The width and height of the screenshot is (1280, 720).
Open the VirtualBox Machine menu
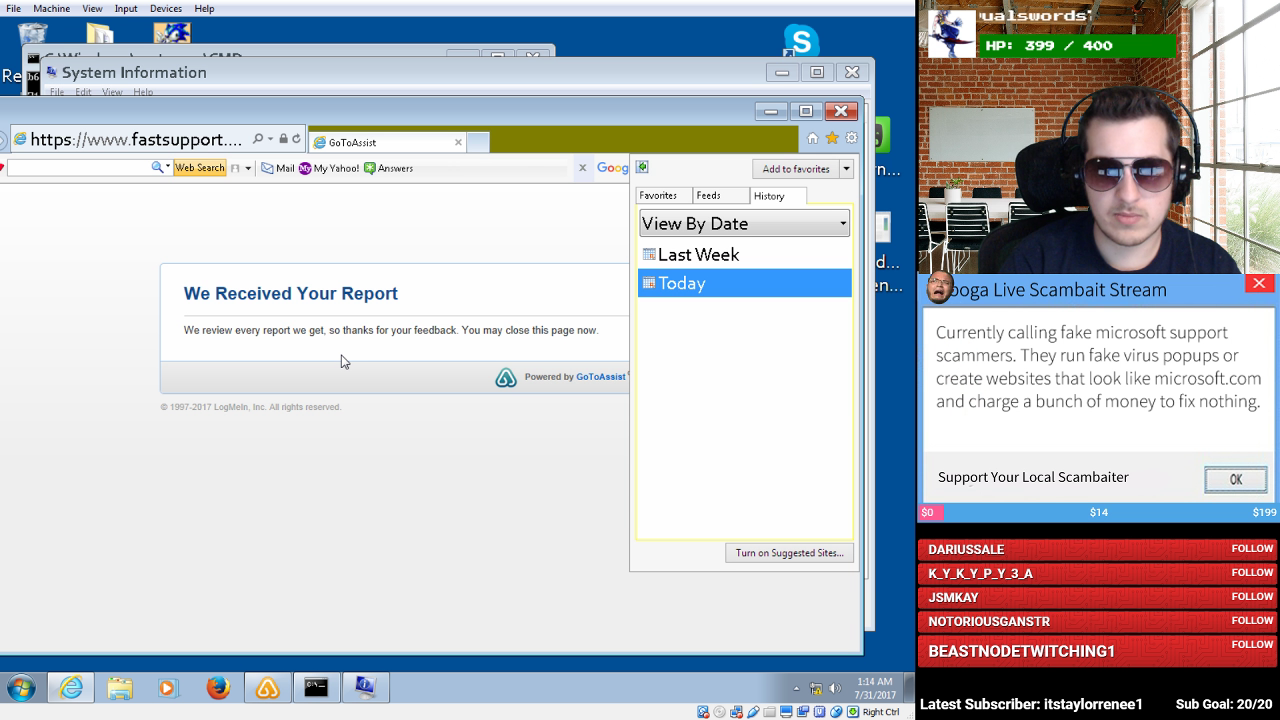click(51, 8)
